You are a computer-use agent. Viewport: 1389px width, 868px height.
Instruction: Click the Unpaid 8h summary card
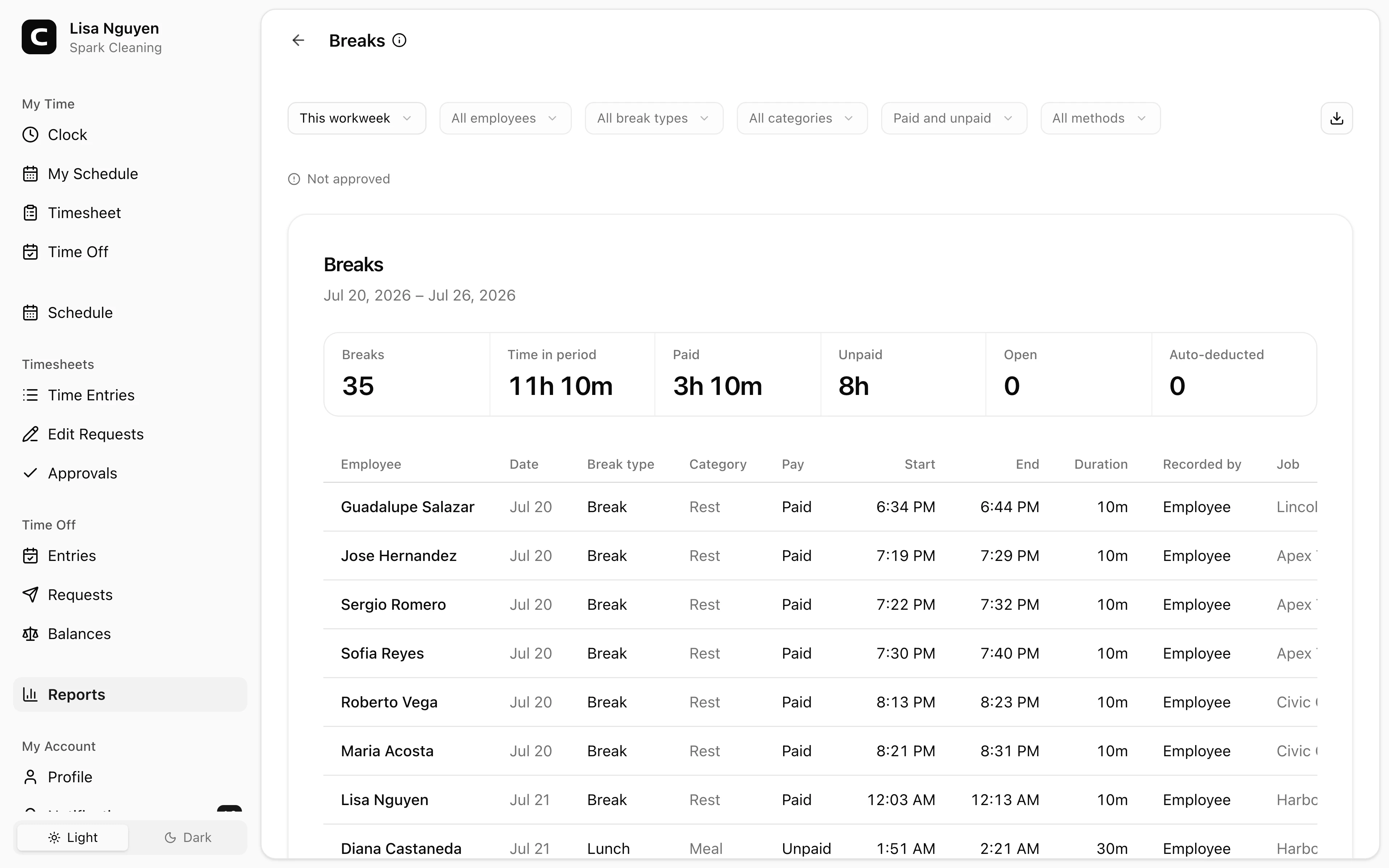point(904,375)
